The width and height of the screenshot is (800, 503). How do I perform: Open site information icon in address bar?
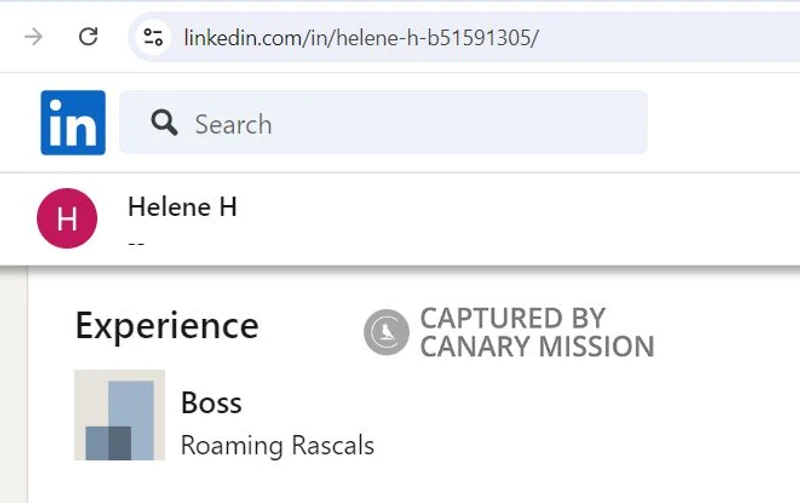pyautogui.click(x=153, y=37)
